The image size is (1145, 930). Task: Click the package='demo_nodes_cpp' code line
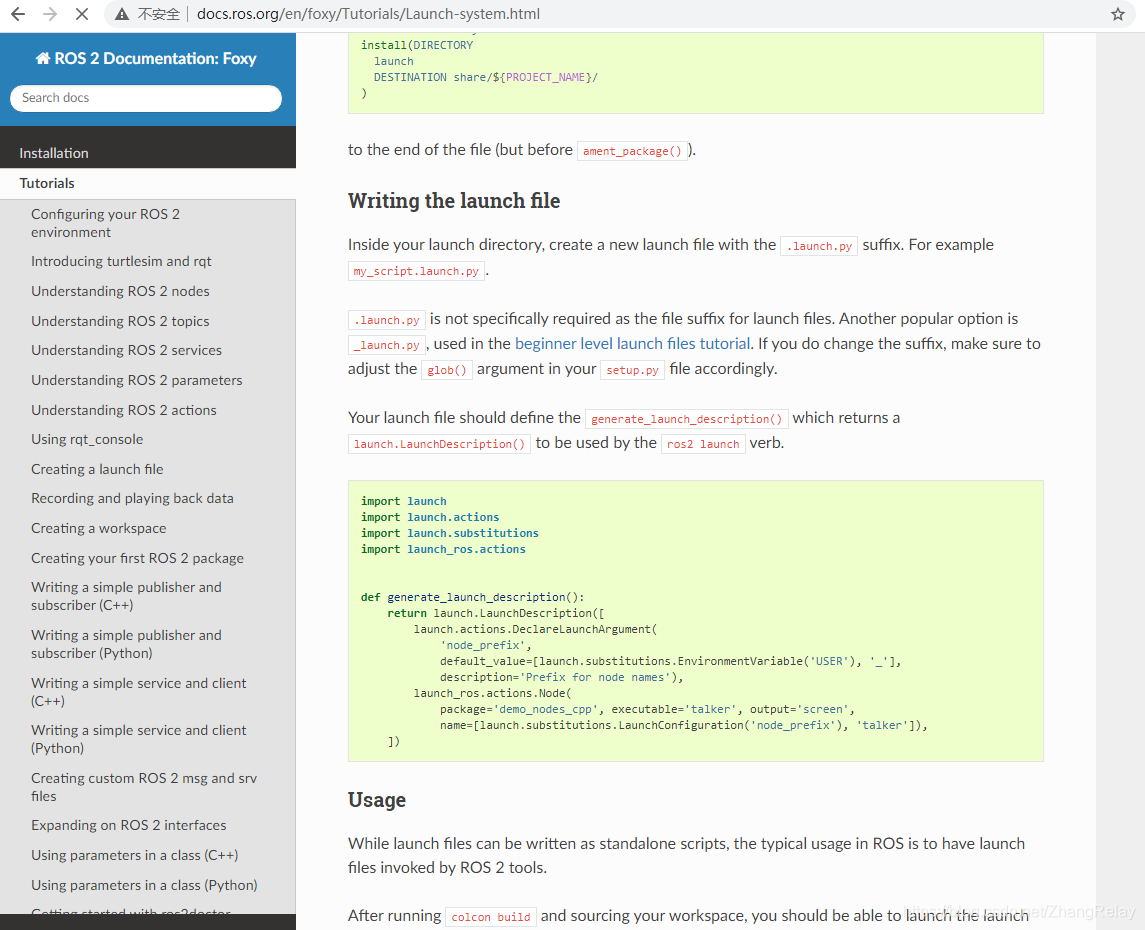pyautogui.click(x=647, y=710)
